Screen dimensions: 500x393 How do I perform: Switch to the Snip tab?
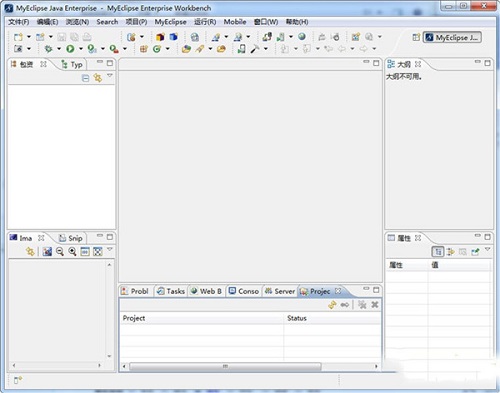pos(71,238)
